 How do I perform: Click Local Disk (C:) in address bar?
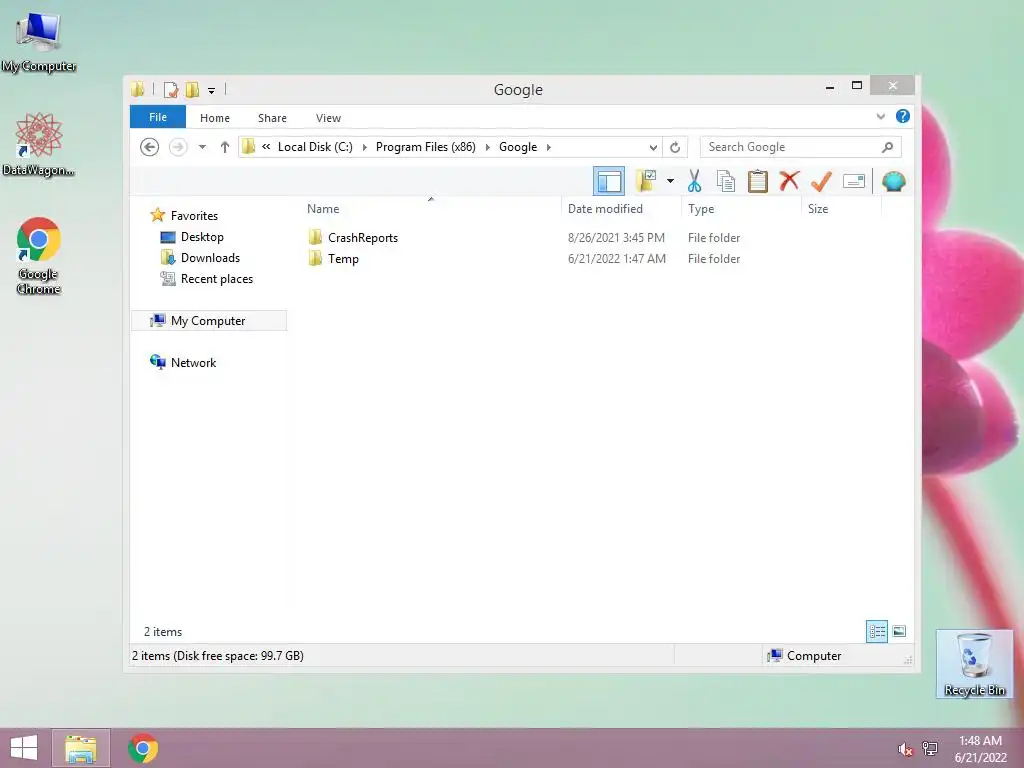(315, 147)
